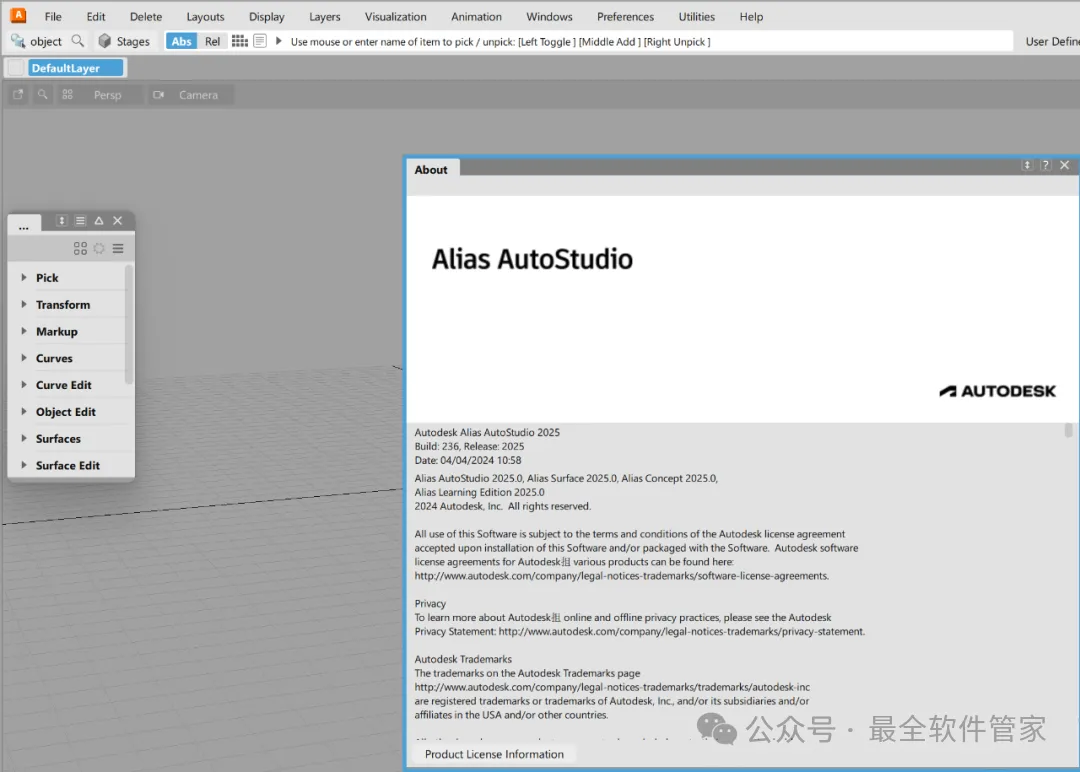Expand the Surface Edit tool group
Viewport: 1080px width, 772px height.
[x=23, y=466]
